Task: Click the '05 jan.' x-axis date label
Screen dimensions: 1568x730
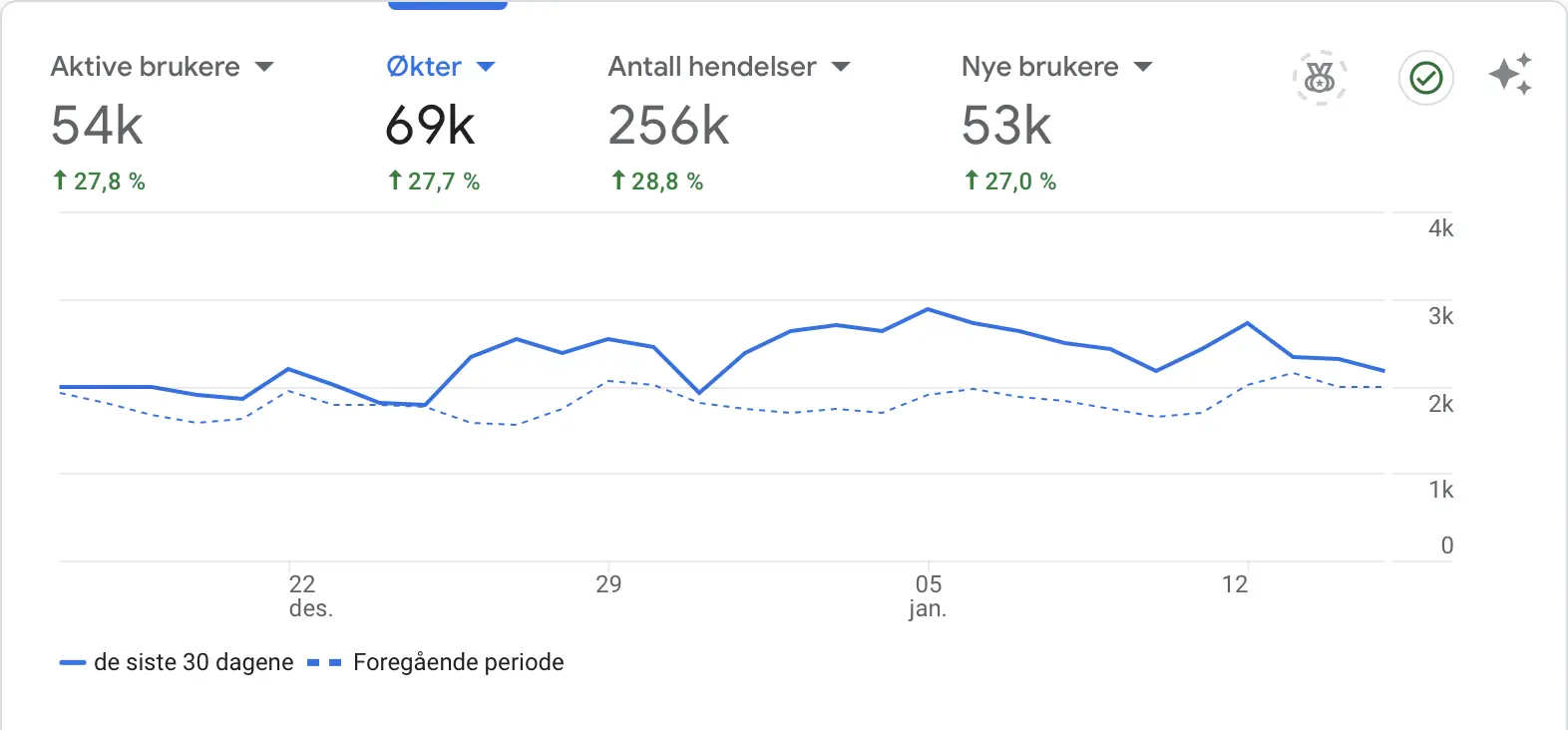Action: [928, 596]
